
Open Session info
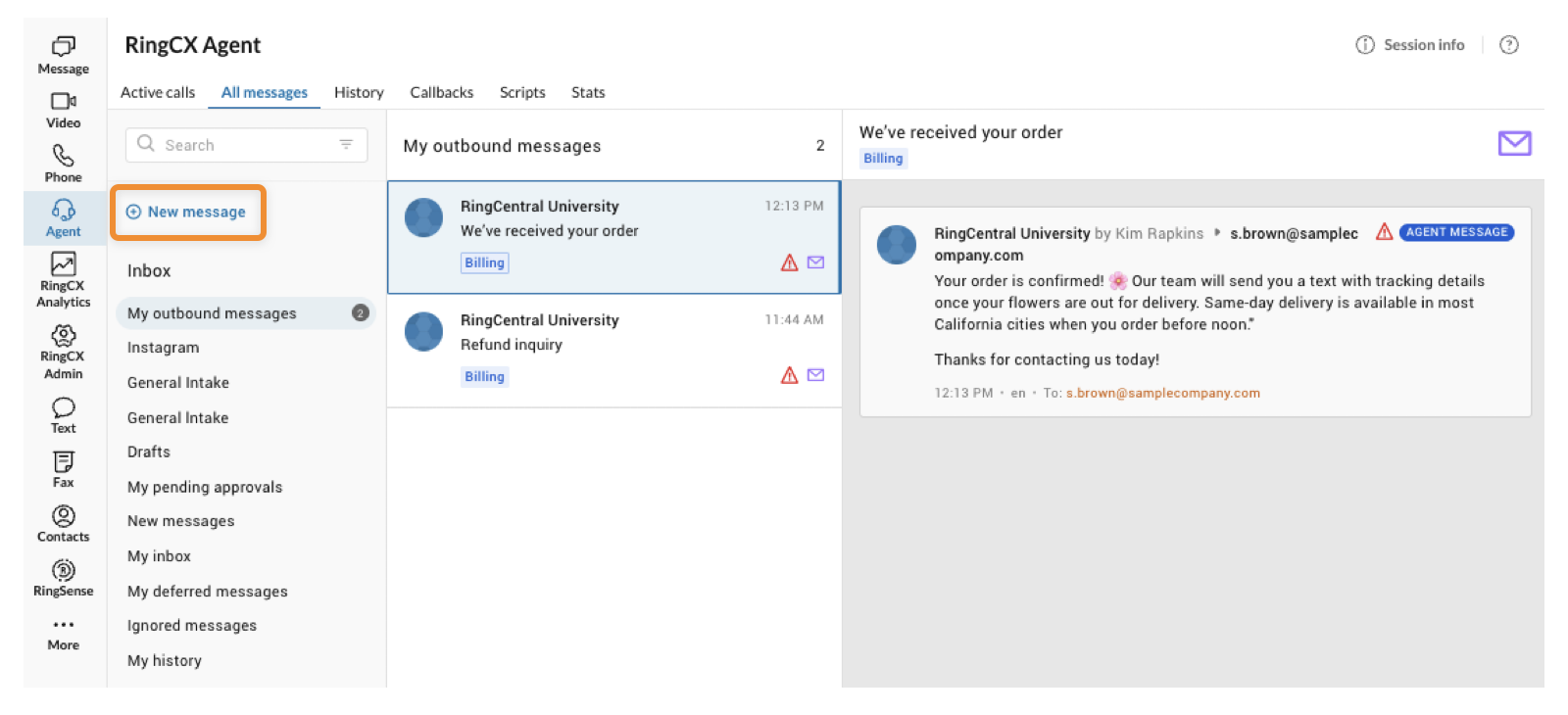[x=1410, y=45]
